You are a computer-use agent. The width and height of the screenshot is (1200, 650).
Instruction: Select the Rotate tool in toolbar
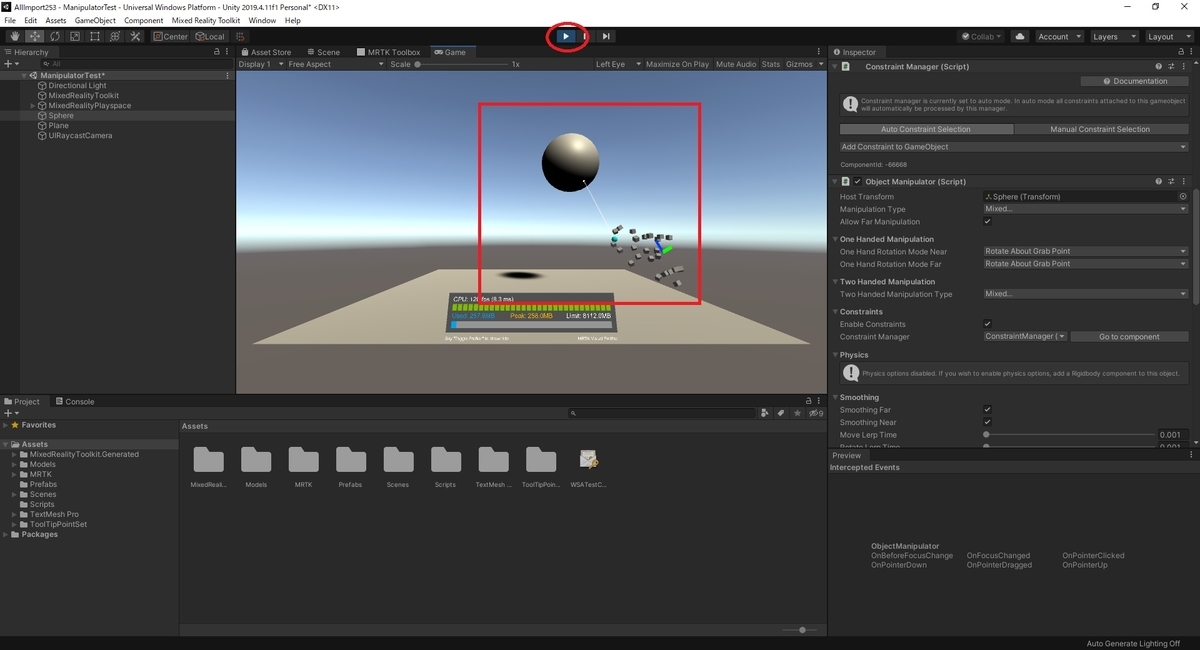pos(54,37)
